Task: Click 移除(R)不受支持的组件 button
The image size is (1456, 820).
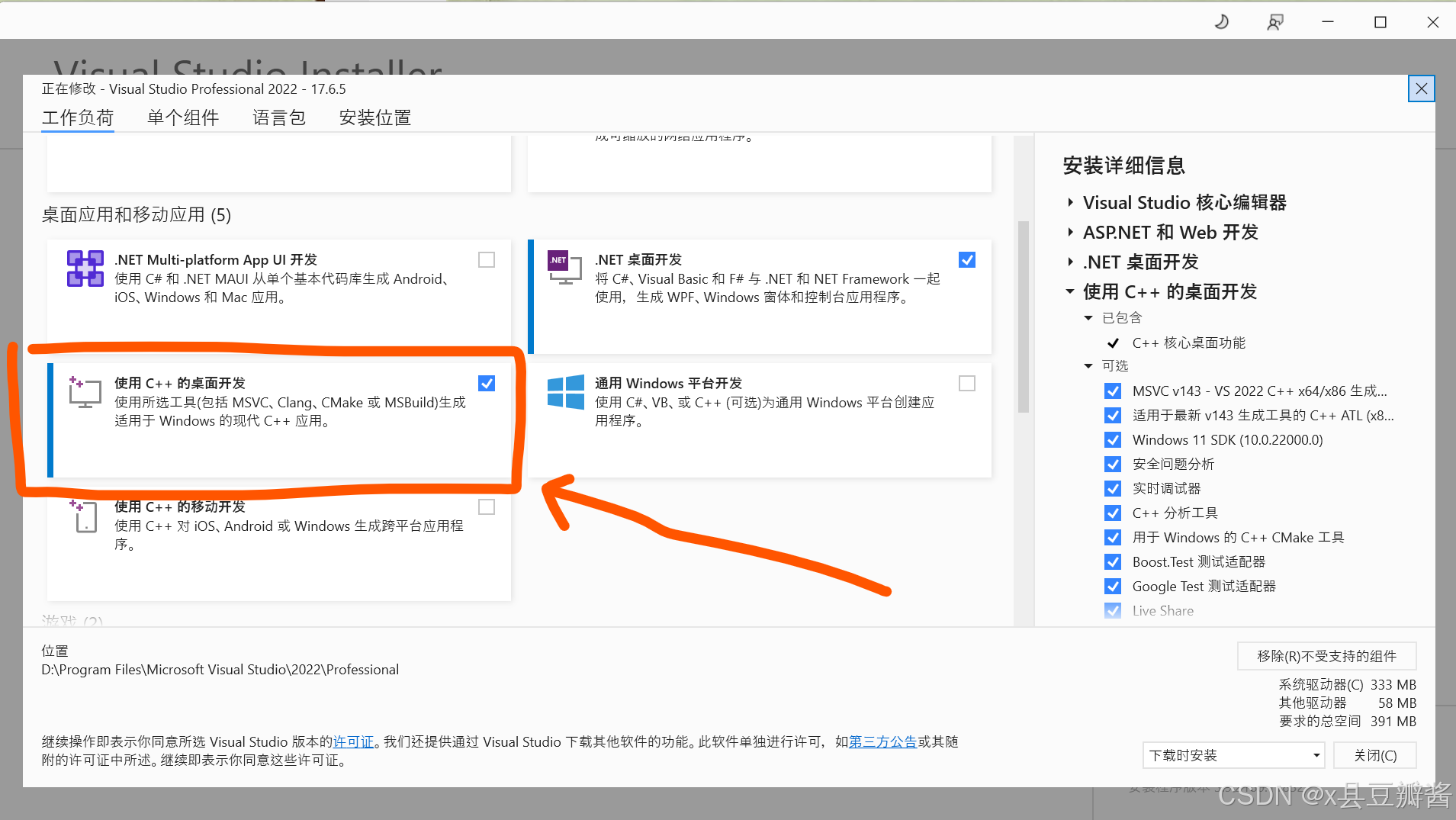Action: click(x=1326, y=656)
